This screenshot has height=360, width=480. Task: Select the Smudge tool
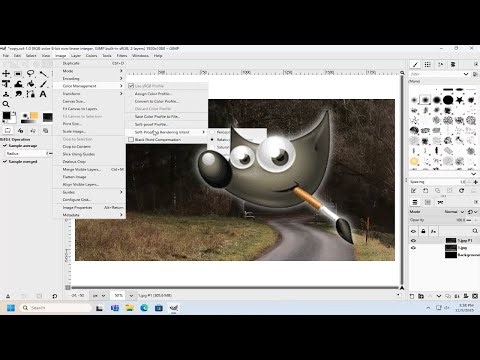coord(18,94)
